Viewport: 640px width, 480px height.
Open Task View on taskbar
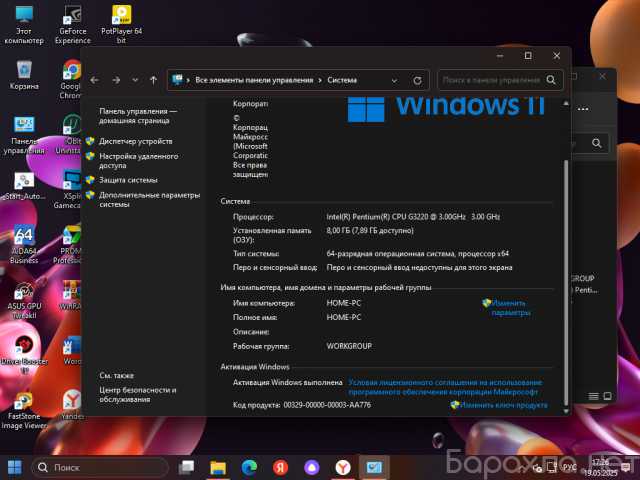[x=187, y=467]
